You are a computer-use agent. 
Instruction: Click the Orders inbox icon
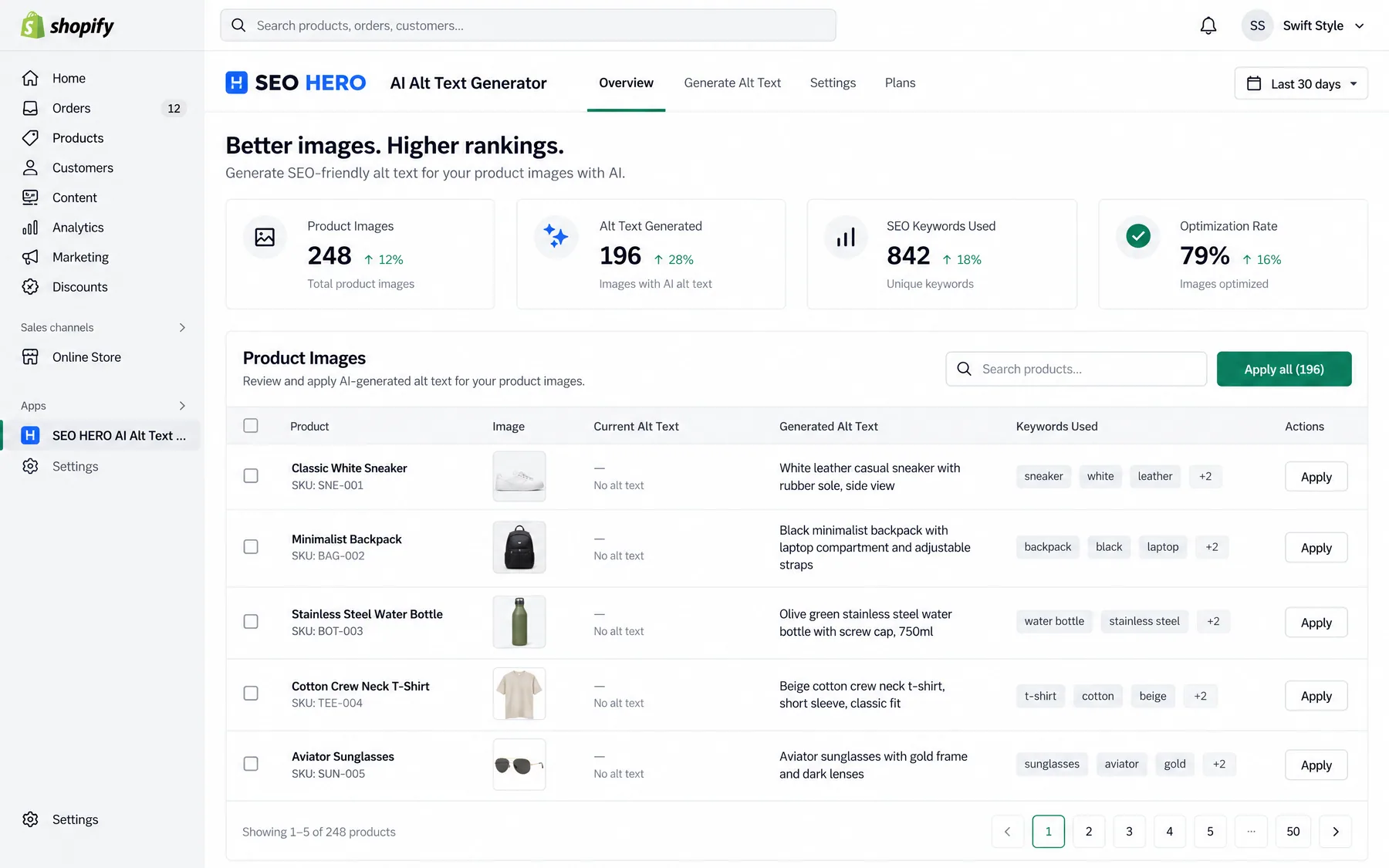click(x=30, y=108)
